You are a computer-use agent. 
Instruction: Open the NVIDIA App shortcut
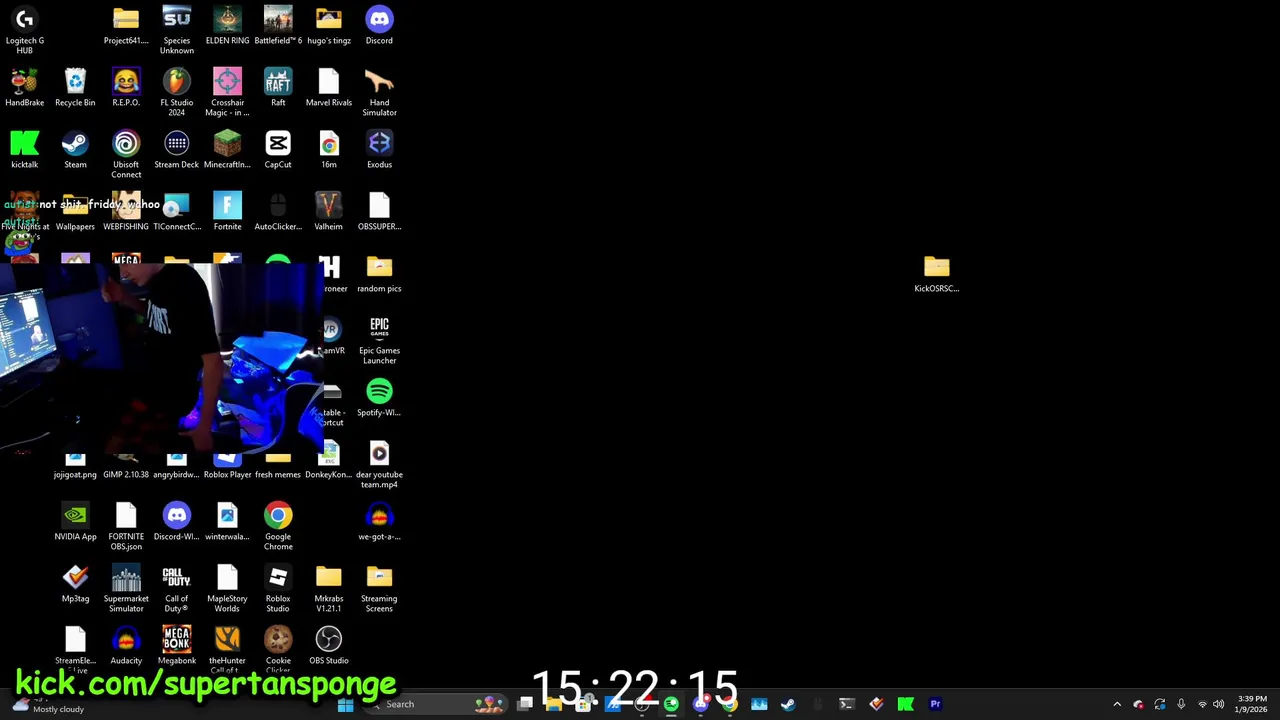point(75,522)
